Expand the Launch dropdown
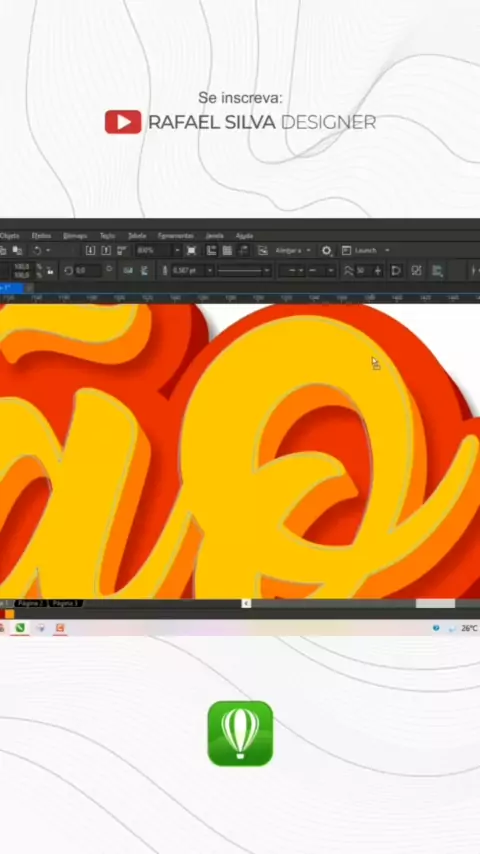The height and width of the screenshot is (854, 480). 387,251
